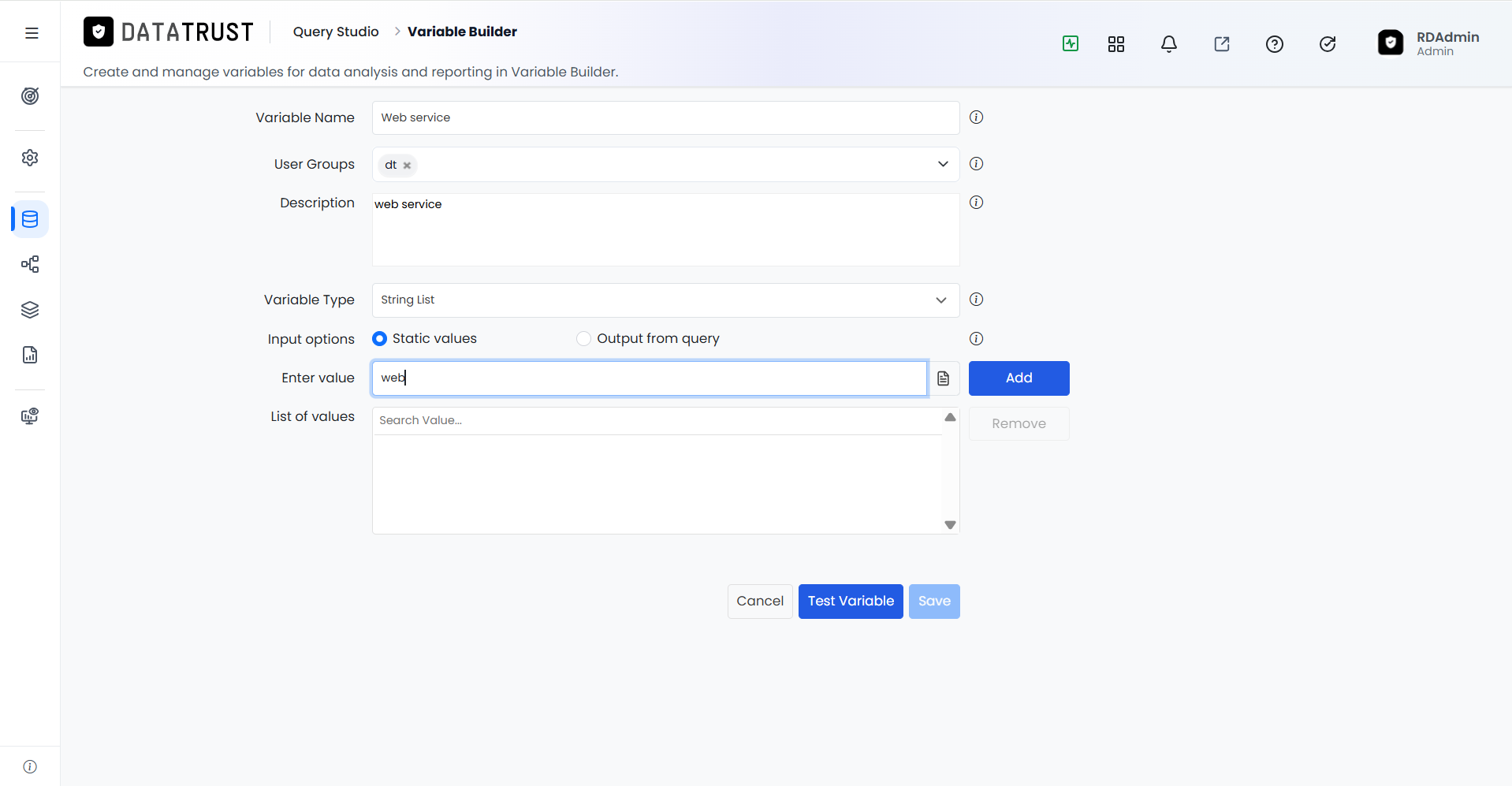Click the refresh check icon in header
This screenshot has width=1512, height=786.
click(1328, 44)
